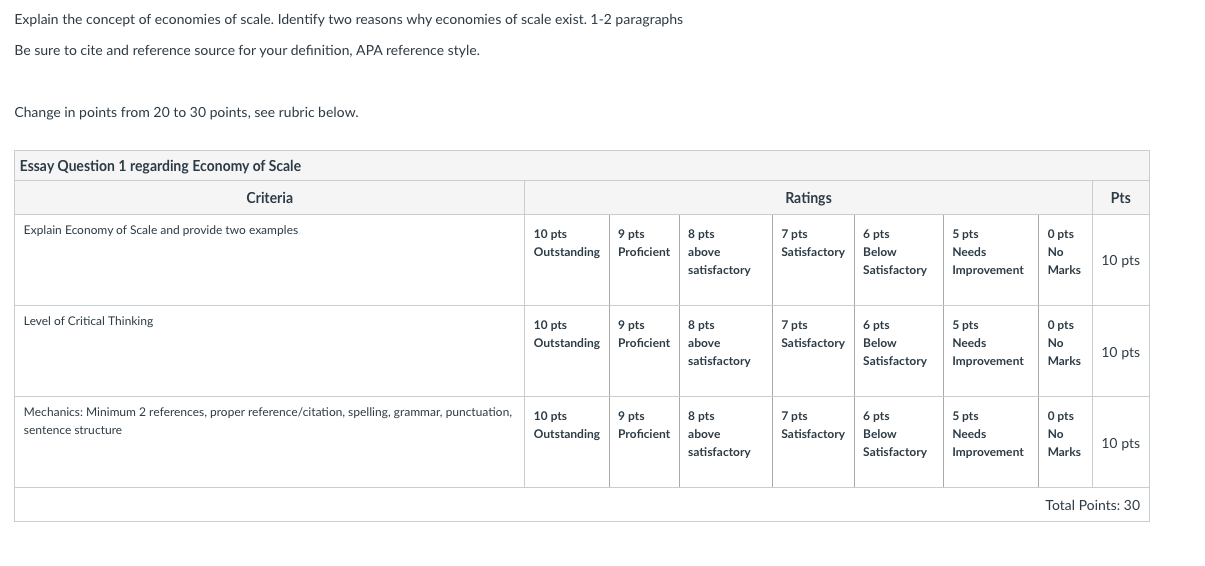This screenshot has height=566, width=1205.
Task: Click the 10 pts score in Critical Thinking row
Action: [x=1120, y=352]
